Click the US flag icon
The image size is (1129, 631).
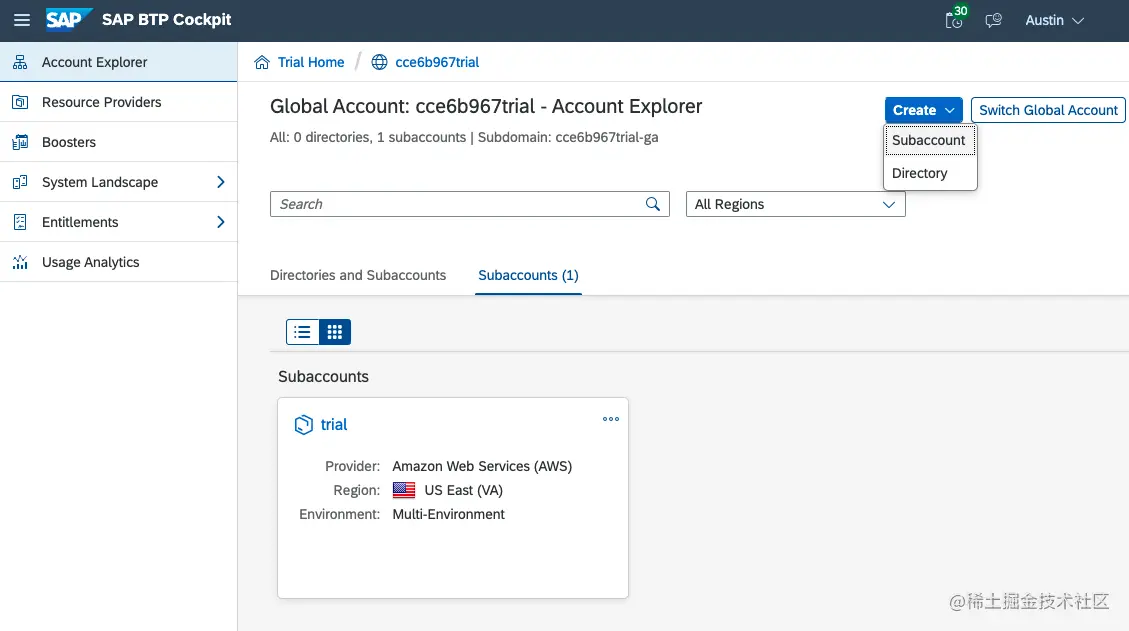coord(404,491)
